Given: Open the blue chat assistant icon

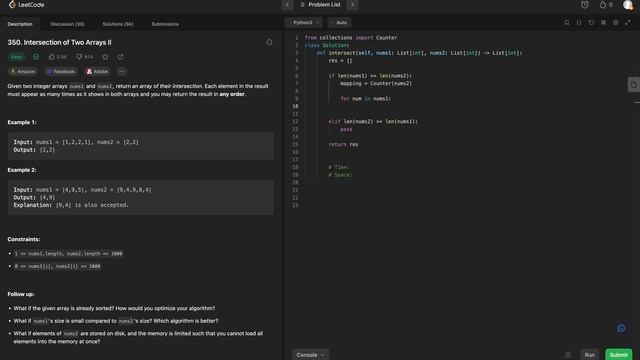Looking at the screenshot, I should pyautogui.click(x=621, y=328).
